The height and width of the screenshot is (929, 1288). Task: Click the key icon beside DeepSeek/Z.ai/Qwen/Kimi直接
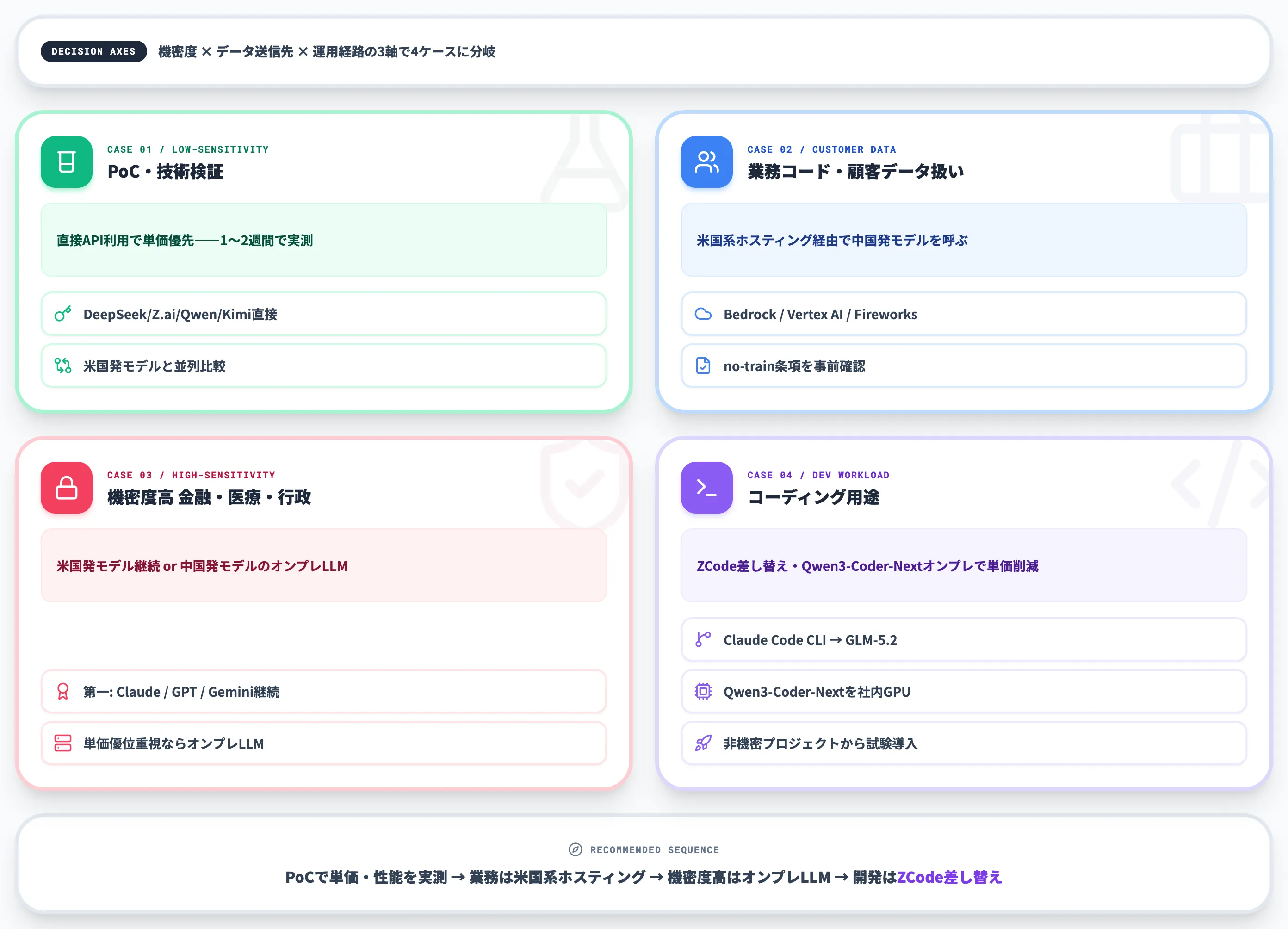(x=63, y=314)
